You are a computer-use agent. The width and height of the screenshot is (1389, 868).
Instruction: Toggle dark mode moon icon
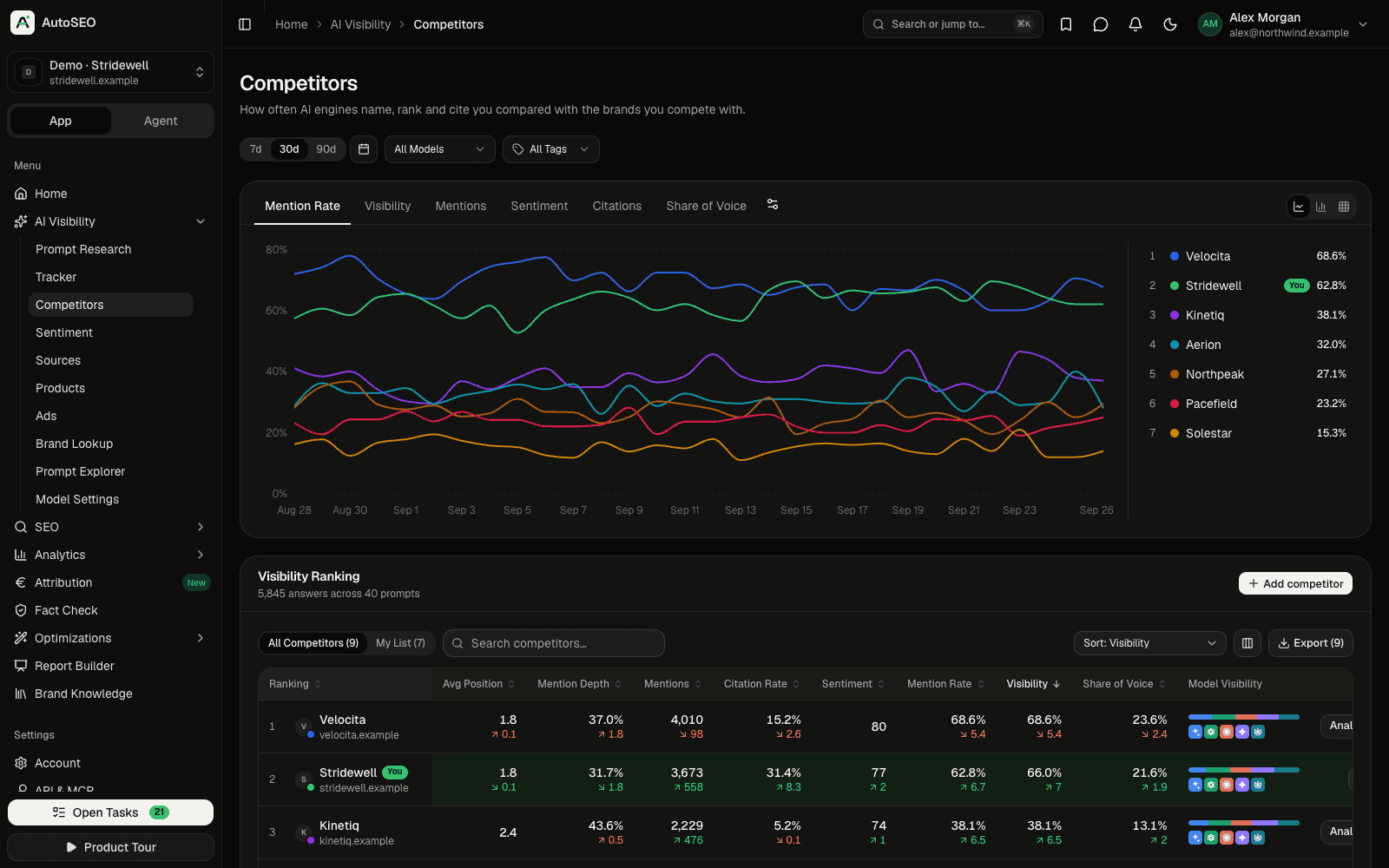[1170, 24]
